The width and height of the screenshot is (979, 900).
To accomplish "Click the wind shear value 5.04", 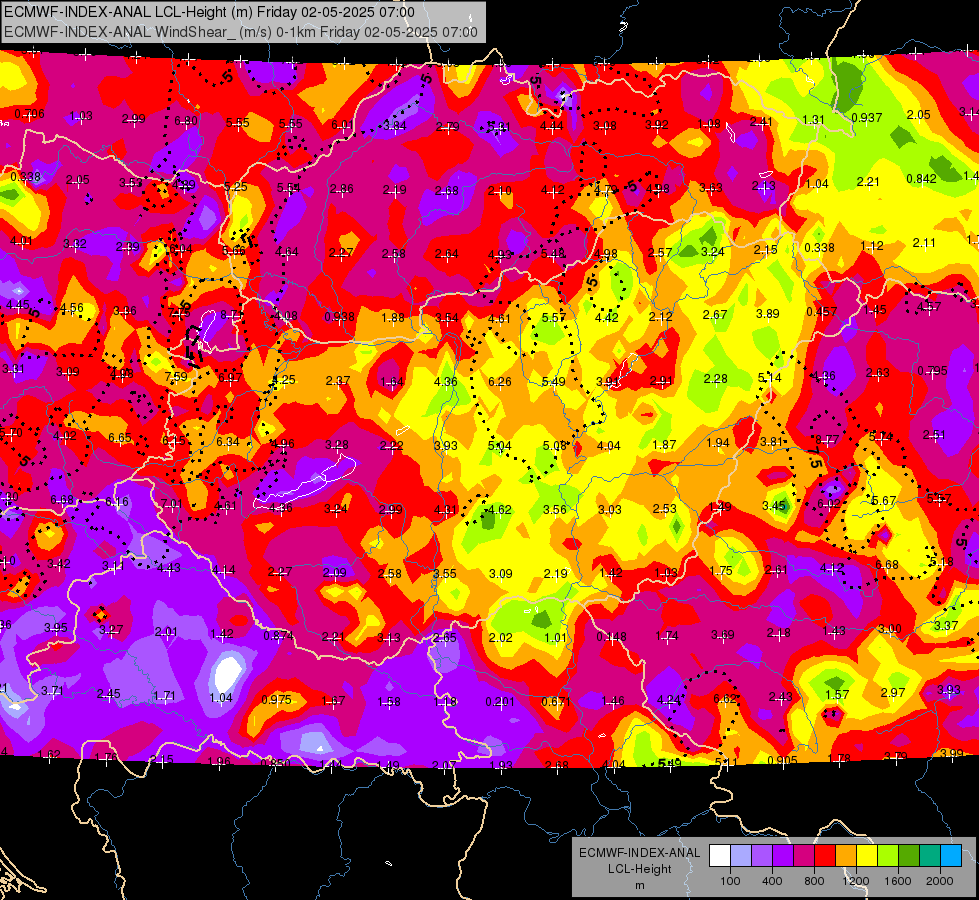I will point(499,445).
